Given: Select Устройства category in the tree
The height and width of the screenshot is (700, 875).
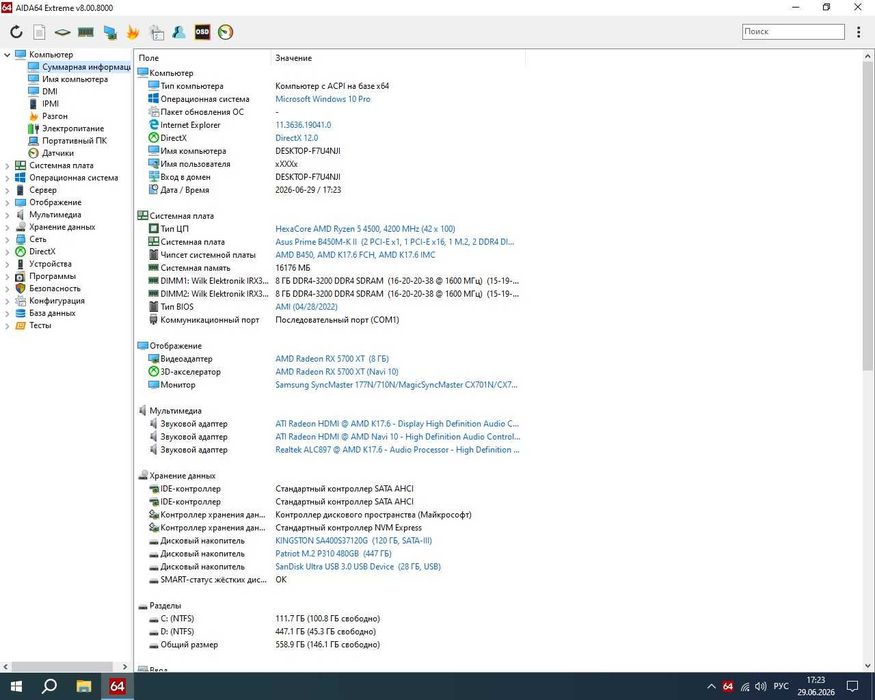Looking at the screenshot, I should [50, 264].
